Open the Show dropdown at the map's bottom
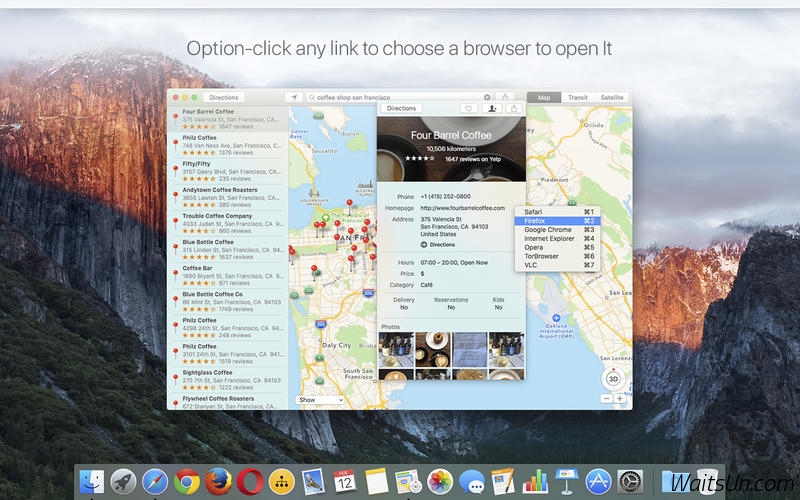Viewport: 800px width, 500px height. point(320,400)
